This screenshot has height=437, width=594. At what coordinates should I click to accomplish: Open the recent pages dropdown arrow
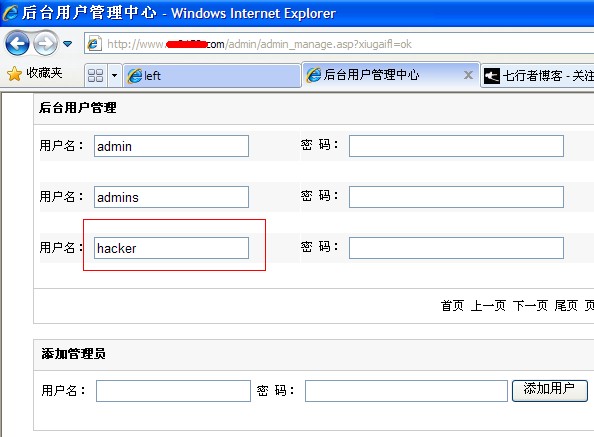tap(67, 44)
